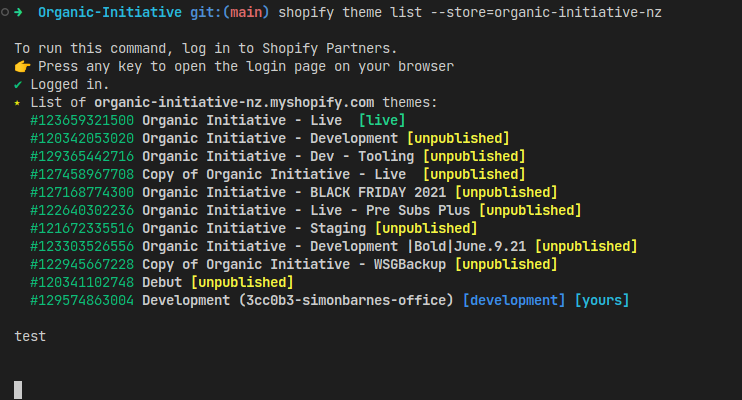Click the [unpublished] tag on Staging row
This screenshot has width=742, height=400.
pyautogui.click(x=426, y=228)
